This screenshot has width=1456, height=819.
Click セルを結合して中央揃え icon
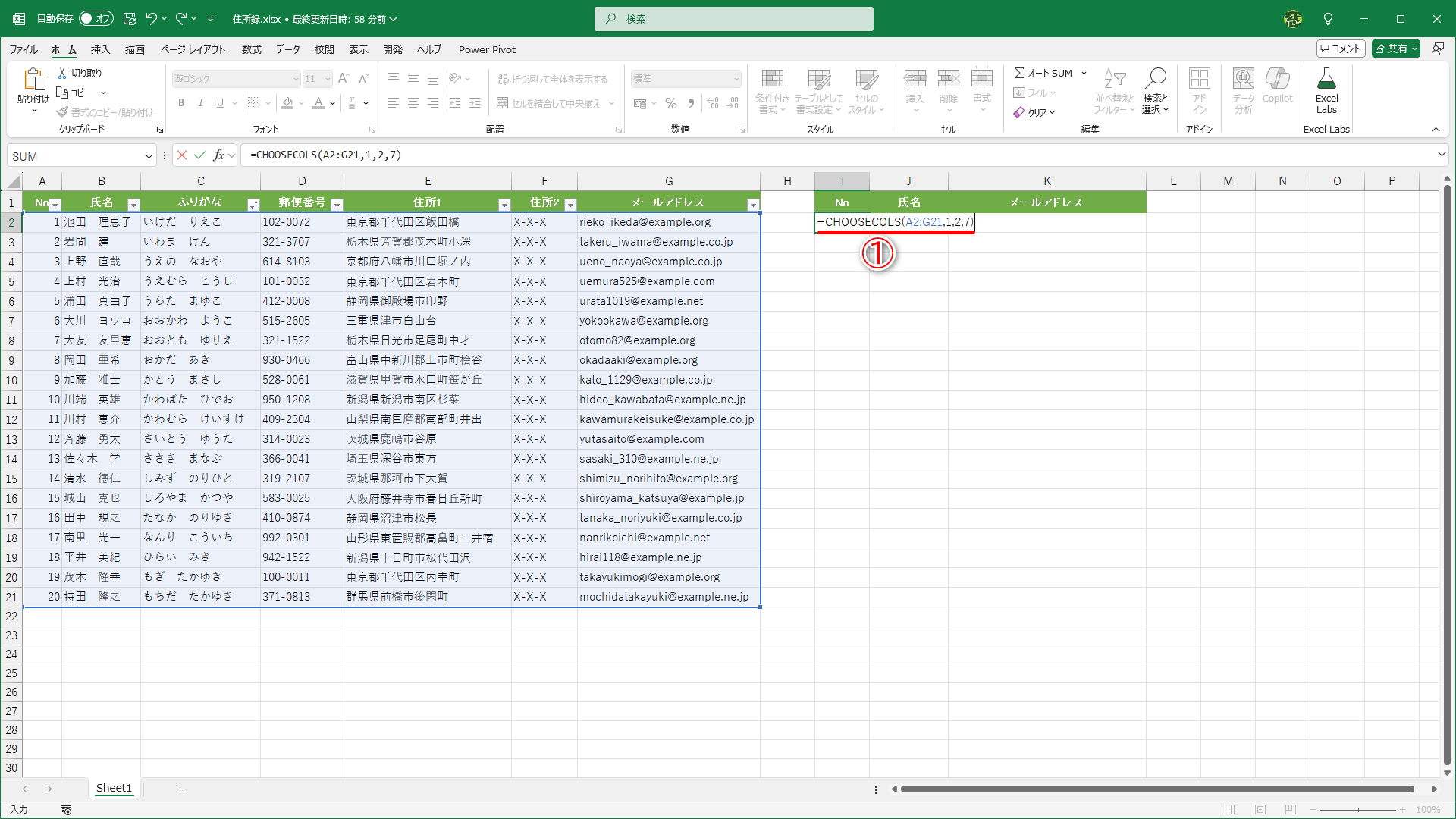pos(501,103)
